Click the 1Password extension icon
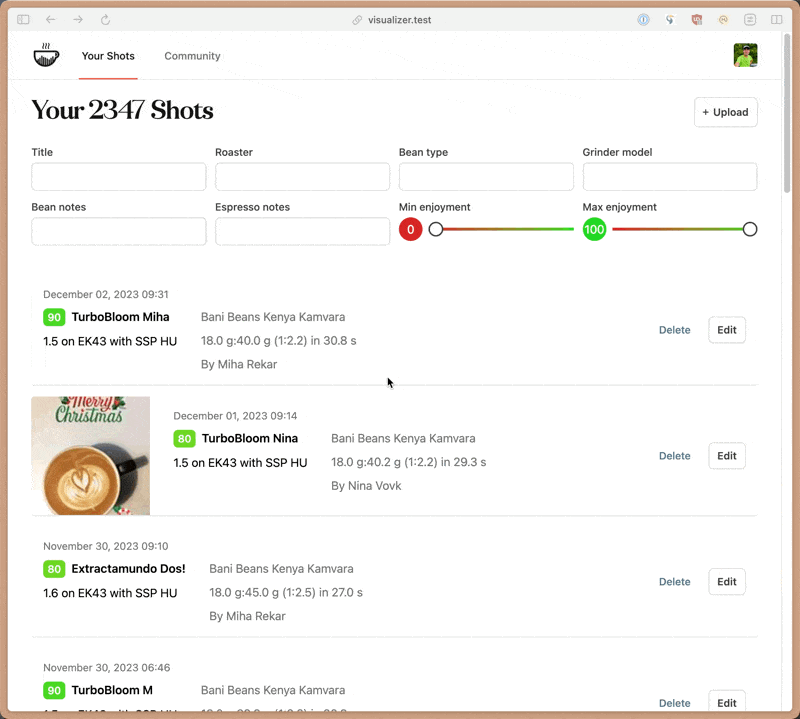 [x=644, y=20]
